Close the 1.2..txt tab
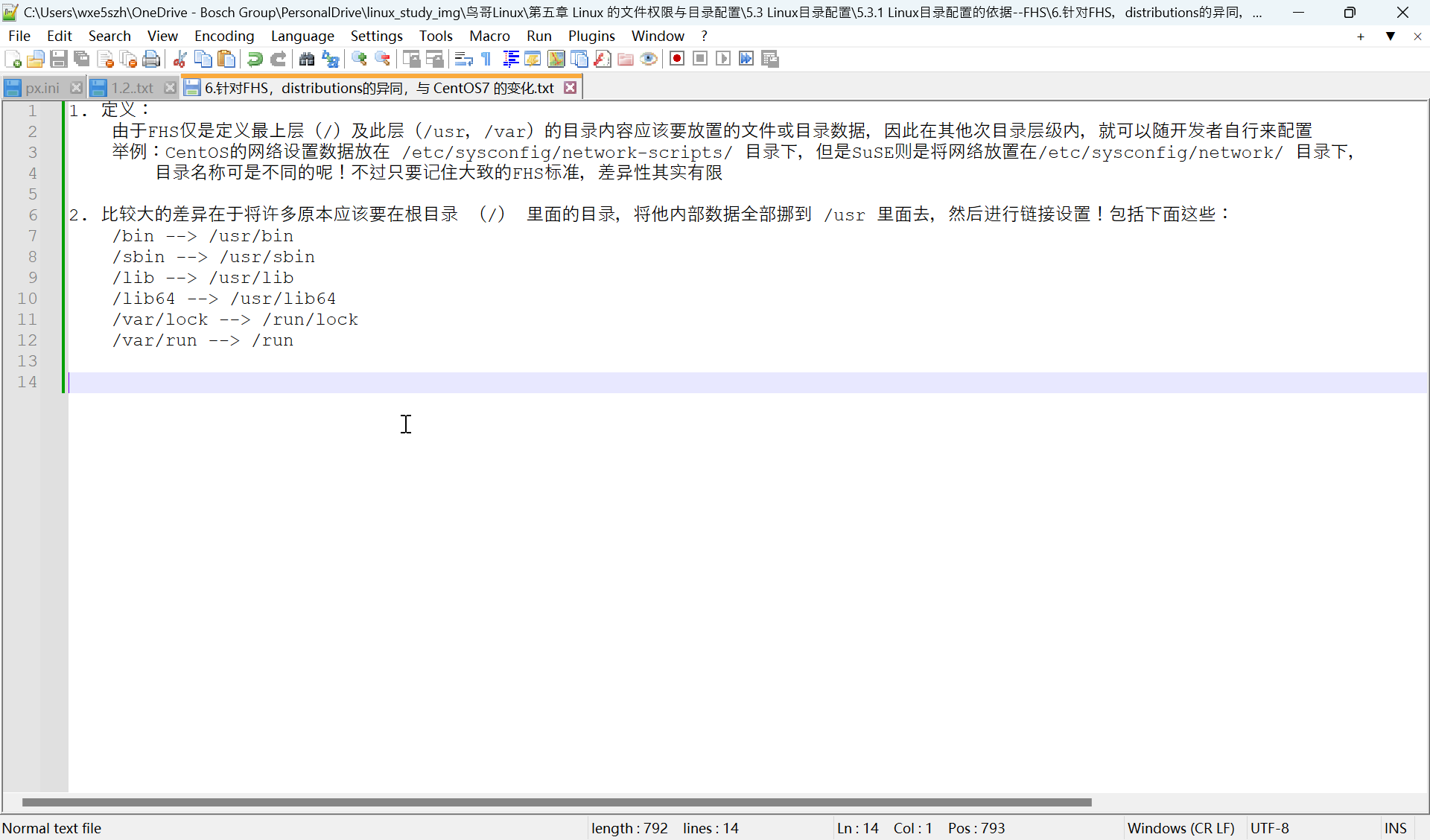The height and width of the screenshot is (840, 1430). [x=170, y=88]
